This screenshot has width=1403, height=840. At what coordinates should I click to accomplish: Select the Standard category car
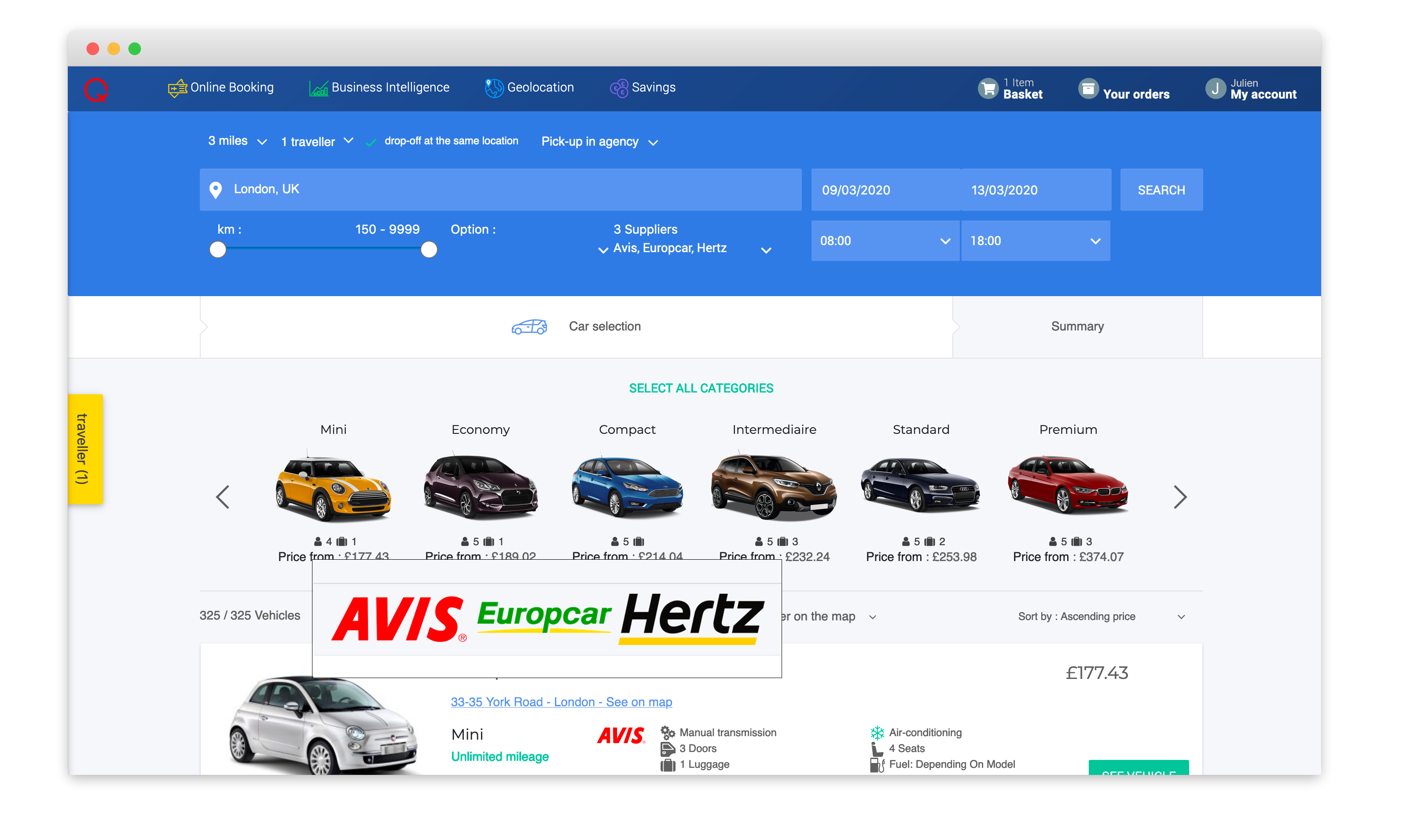click(921, 487)
